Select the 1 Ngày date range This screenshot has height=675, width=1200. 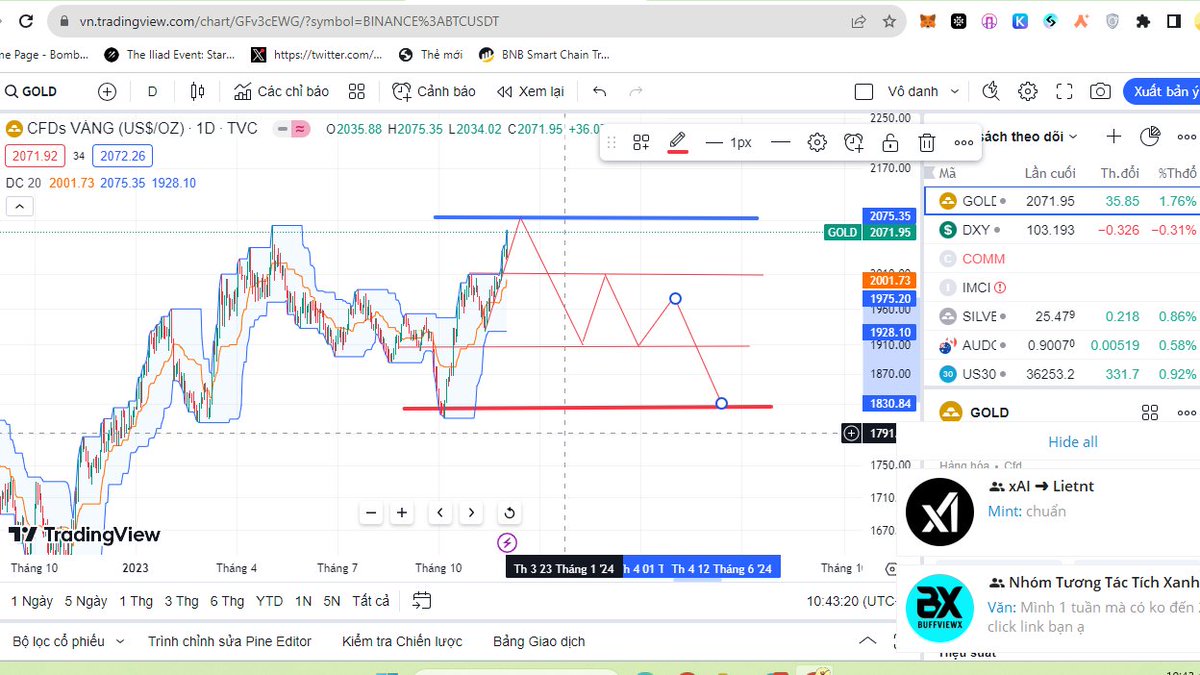tap(32, 601)
